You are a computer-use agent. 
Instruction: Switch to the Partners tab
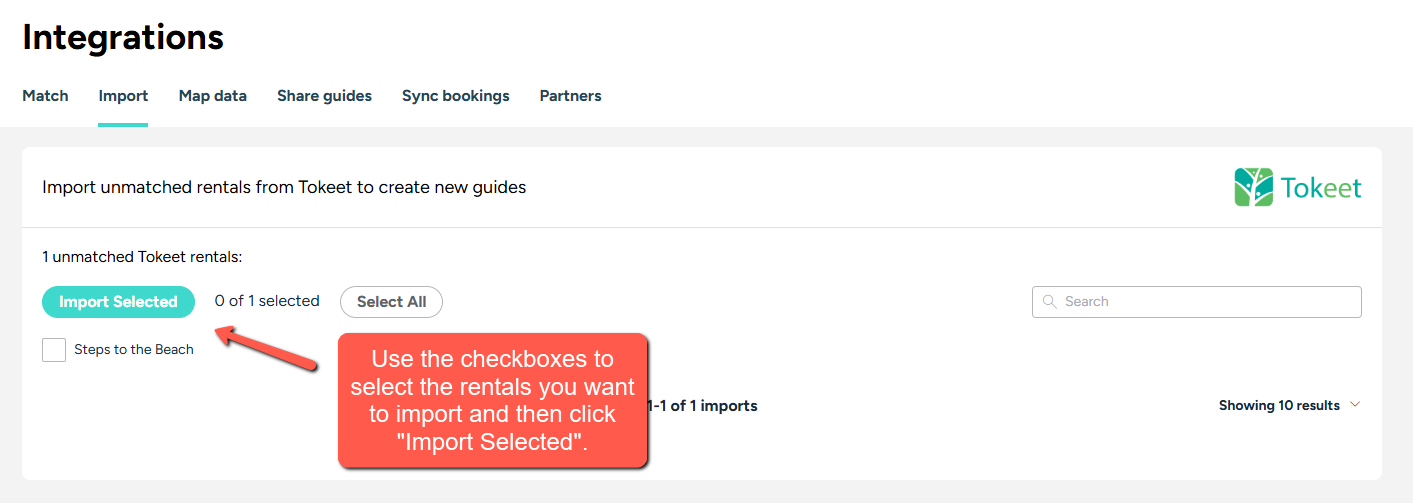click(x=570, y=96)
